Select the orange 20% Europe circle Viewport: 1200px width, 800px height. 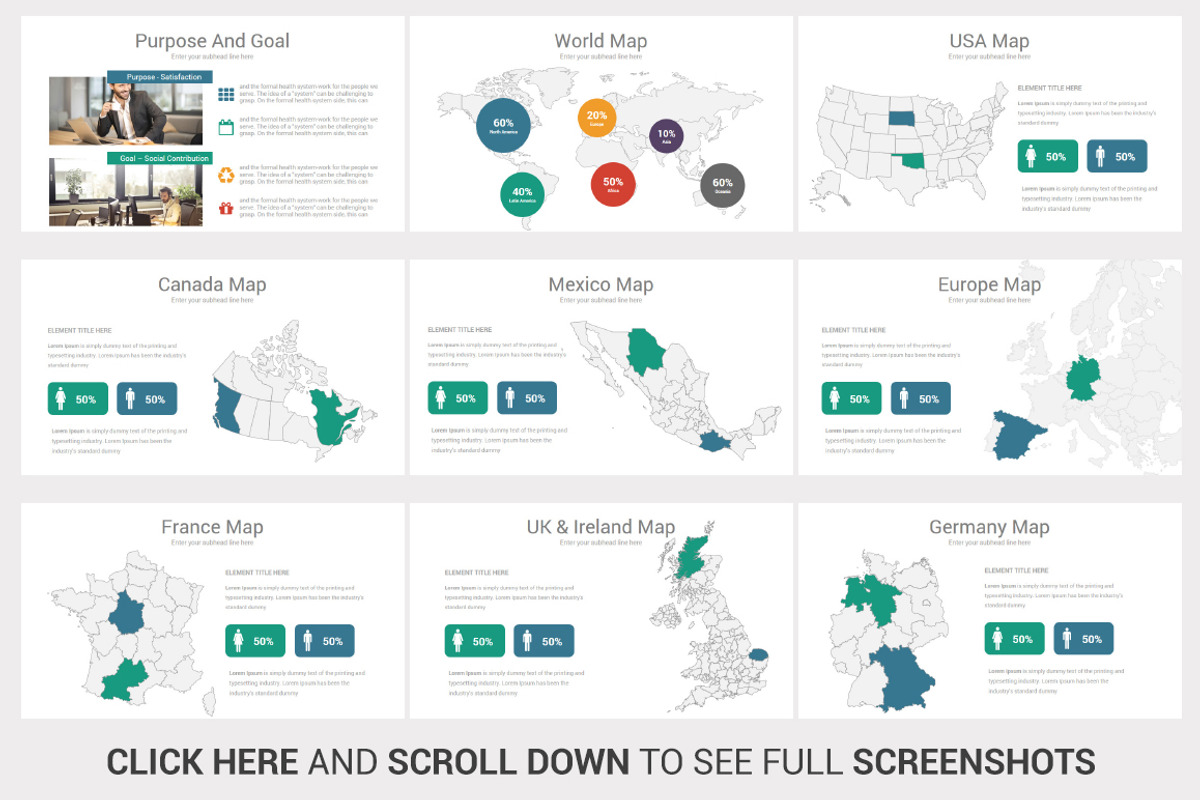[x=597, y=118]
